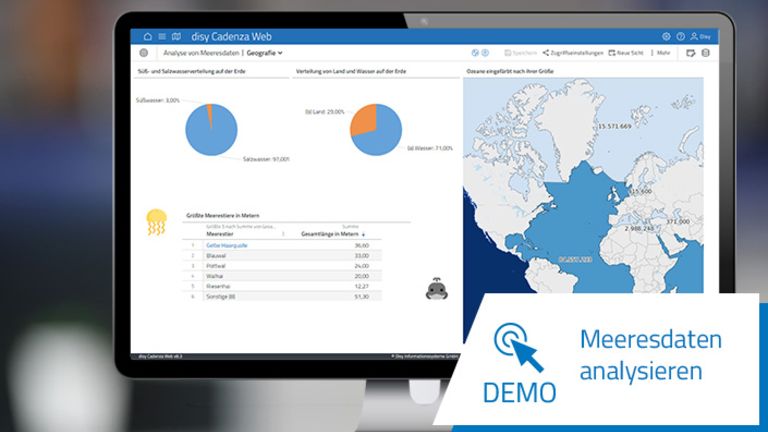Open the settings gear in the header

pos(667,36)
